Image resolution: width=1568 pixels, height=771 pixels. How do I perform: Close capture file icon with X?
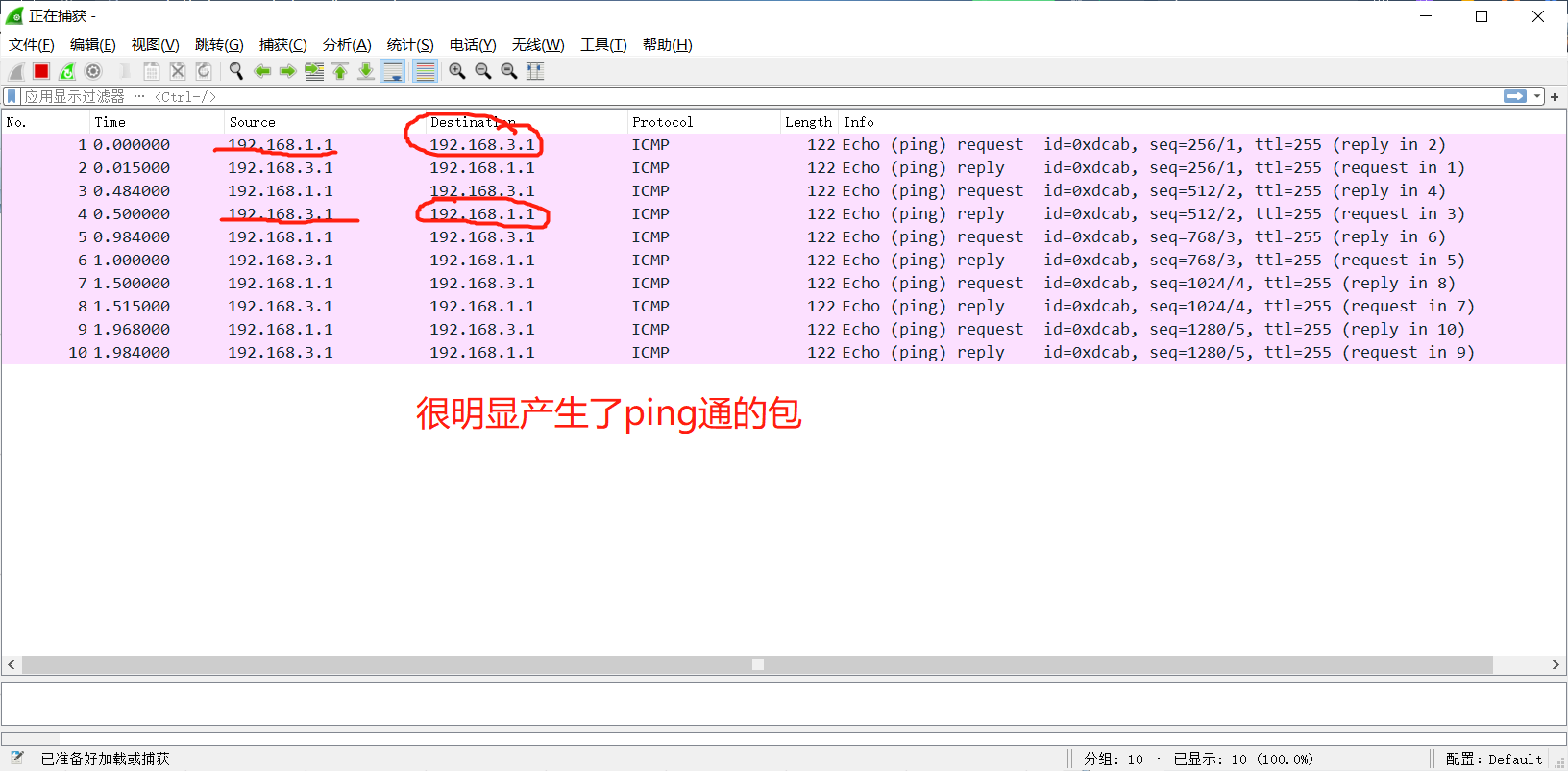coord(177,71)
